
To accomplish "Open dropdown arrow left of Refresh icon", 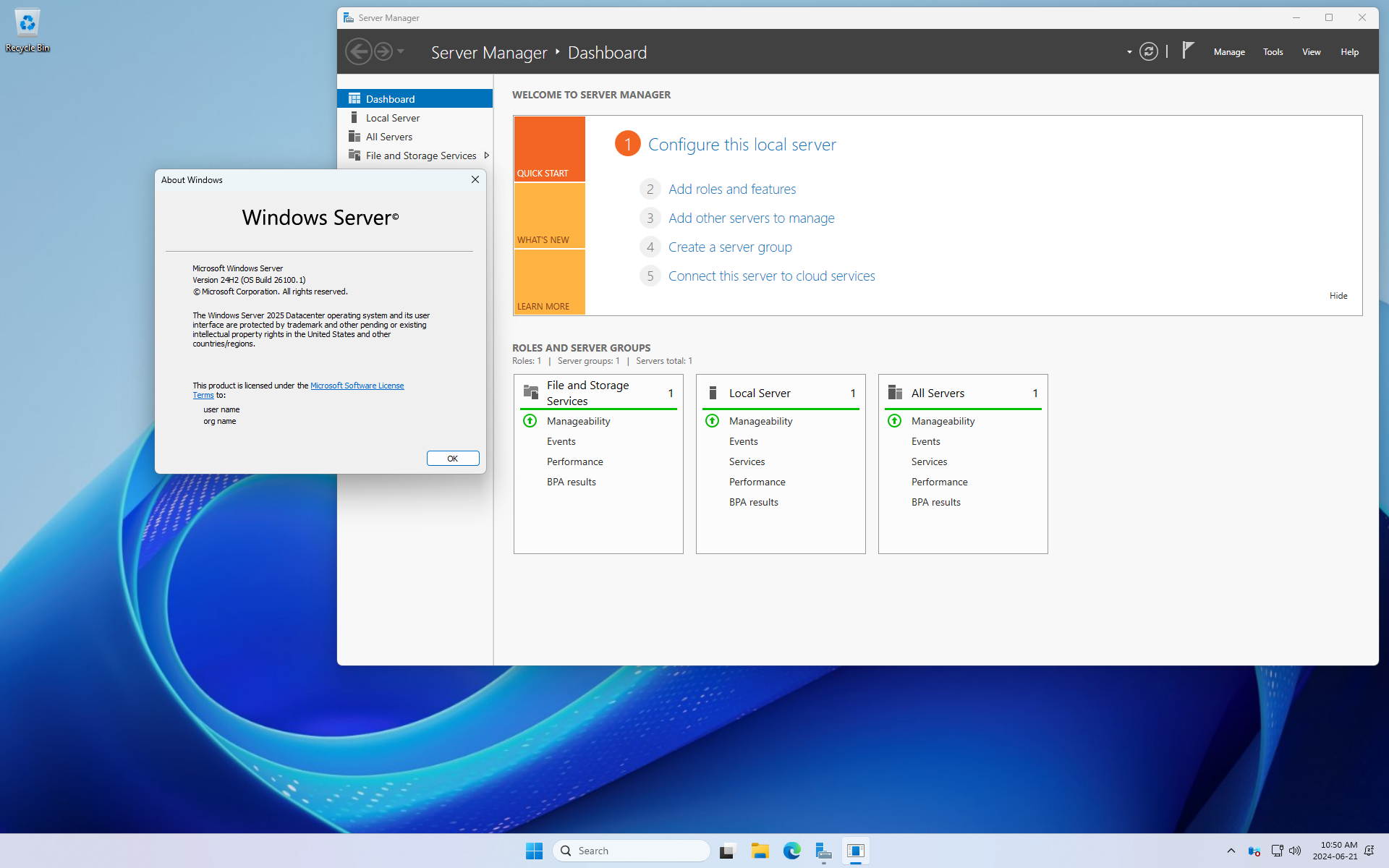I will coord(1129,52).
